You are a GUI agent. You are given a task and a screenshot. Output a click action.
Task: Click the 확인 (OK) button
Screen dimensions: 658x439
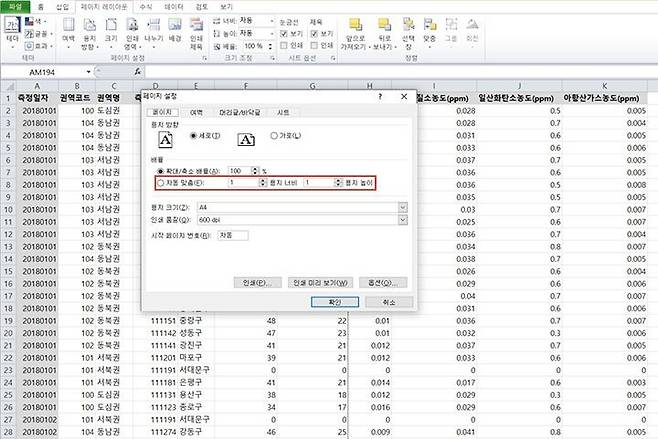335,301
